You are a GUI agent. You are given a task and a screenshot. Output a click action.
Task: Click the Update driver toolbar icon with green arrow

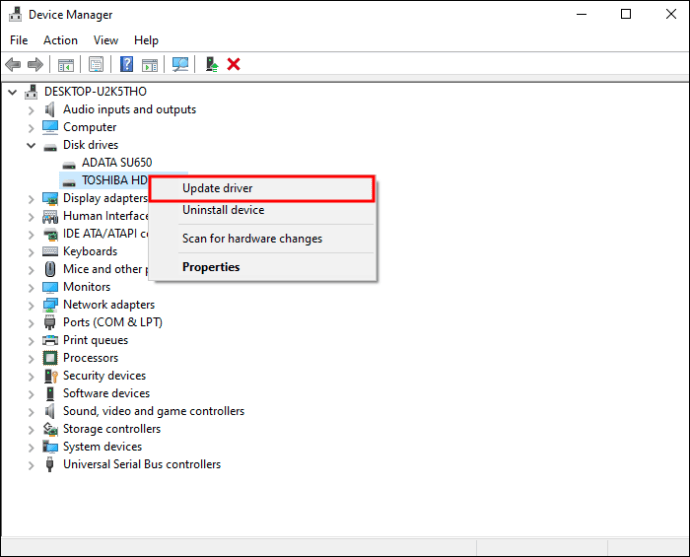click(212, 65)
